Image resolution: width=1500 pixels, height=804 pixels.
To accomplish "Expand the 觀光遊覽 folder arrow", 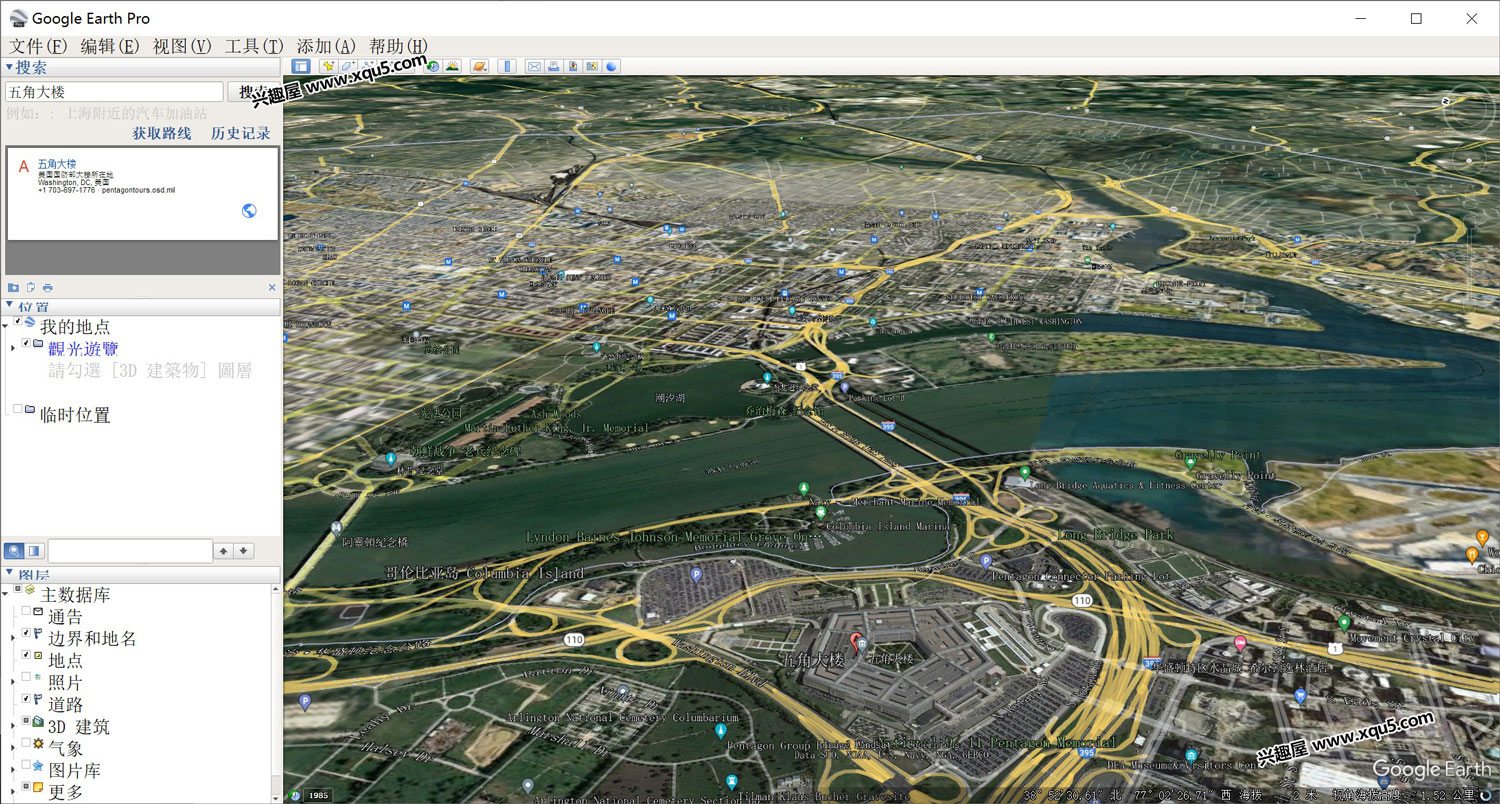I will (x=13, y=347).
